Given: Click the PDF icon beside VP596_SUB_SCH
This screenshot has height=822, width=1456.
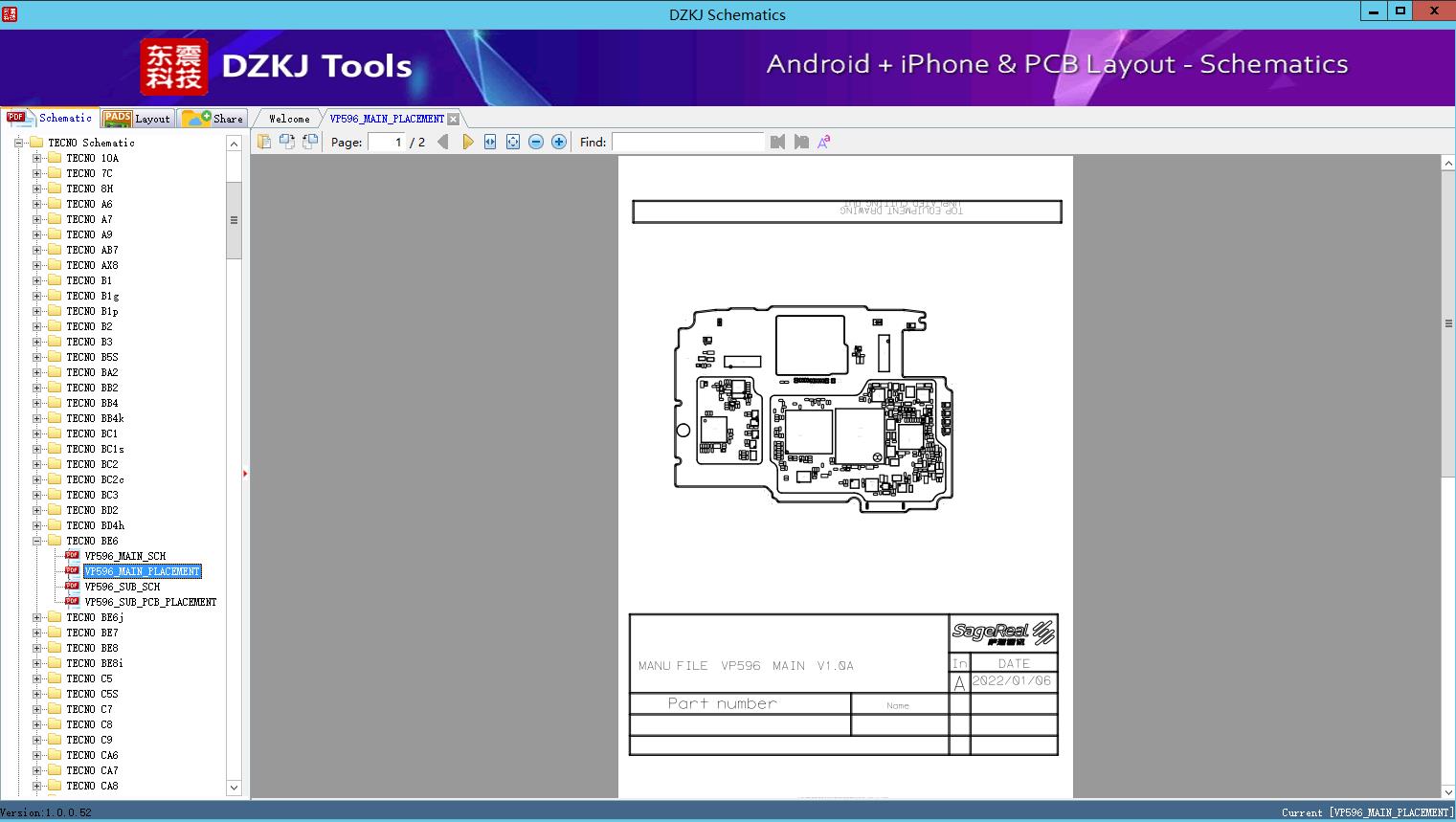Looking at the screenshot, I should (x=72, y=587).
